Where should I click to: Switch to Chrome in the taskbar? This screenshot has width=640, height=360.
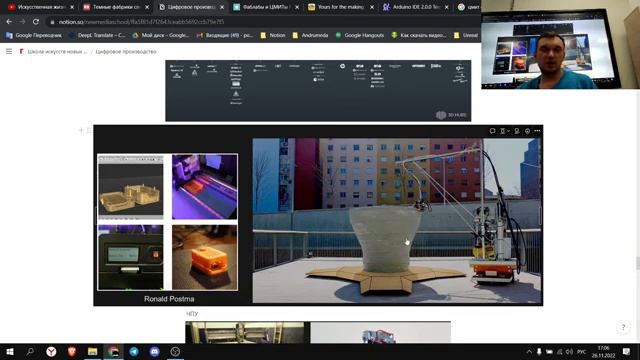tap(113, 351)
